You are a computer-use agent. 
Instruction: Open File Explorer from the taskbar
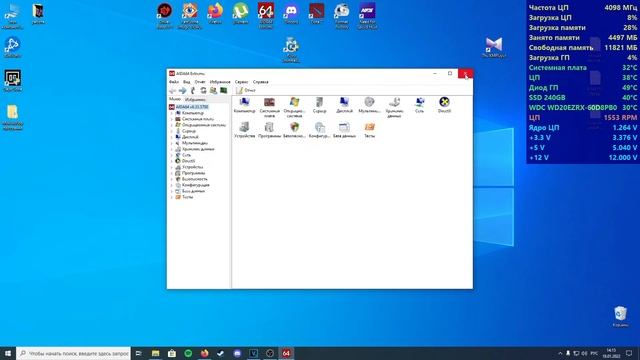click(156, 353)
